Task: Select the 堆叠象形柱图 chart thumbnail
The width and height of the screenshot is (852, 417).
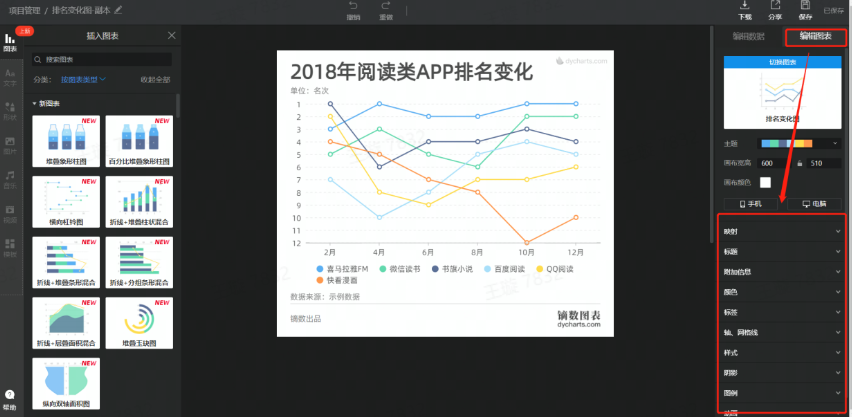Action: 66,141
